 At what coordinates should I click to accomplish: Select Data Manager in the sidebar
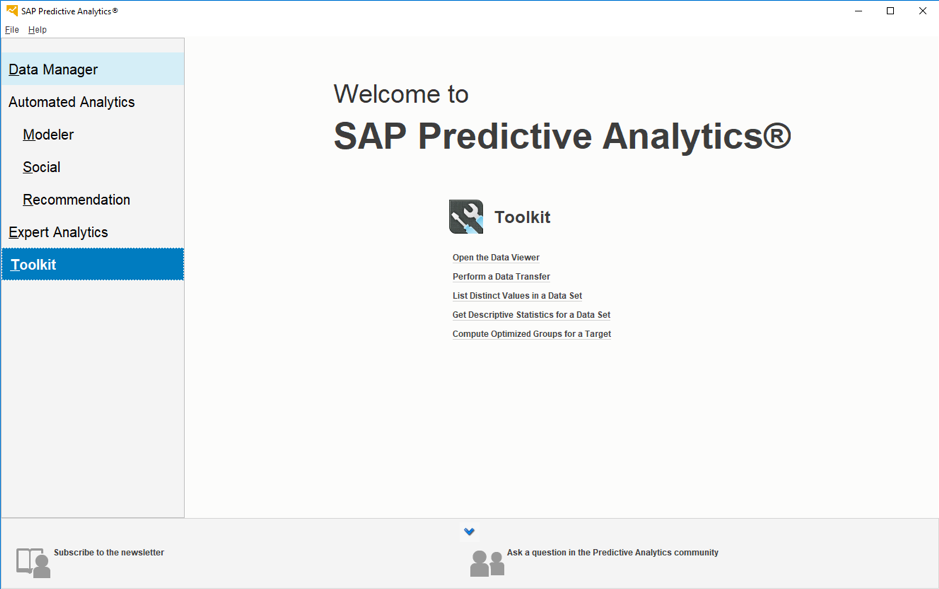pyautogui.click(x=51, y=69)
